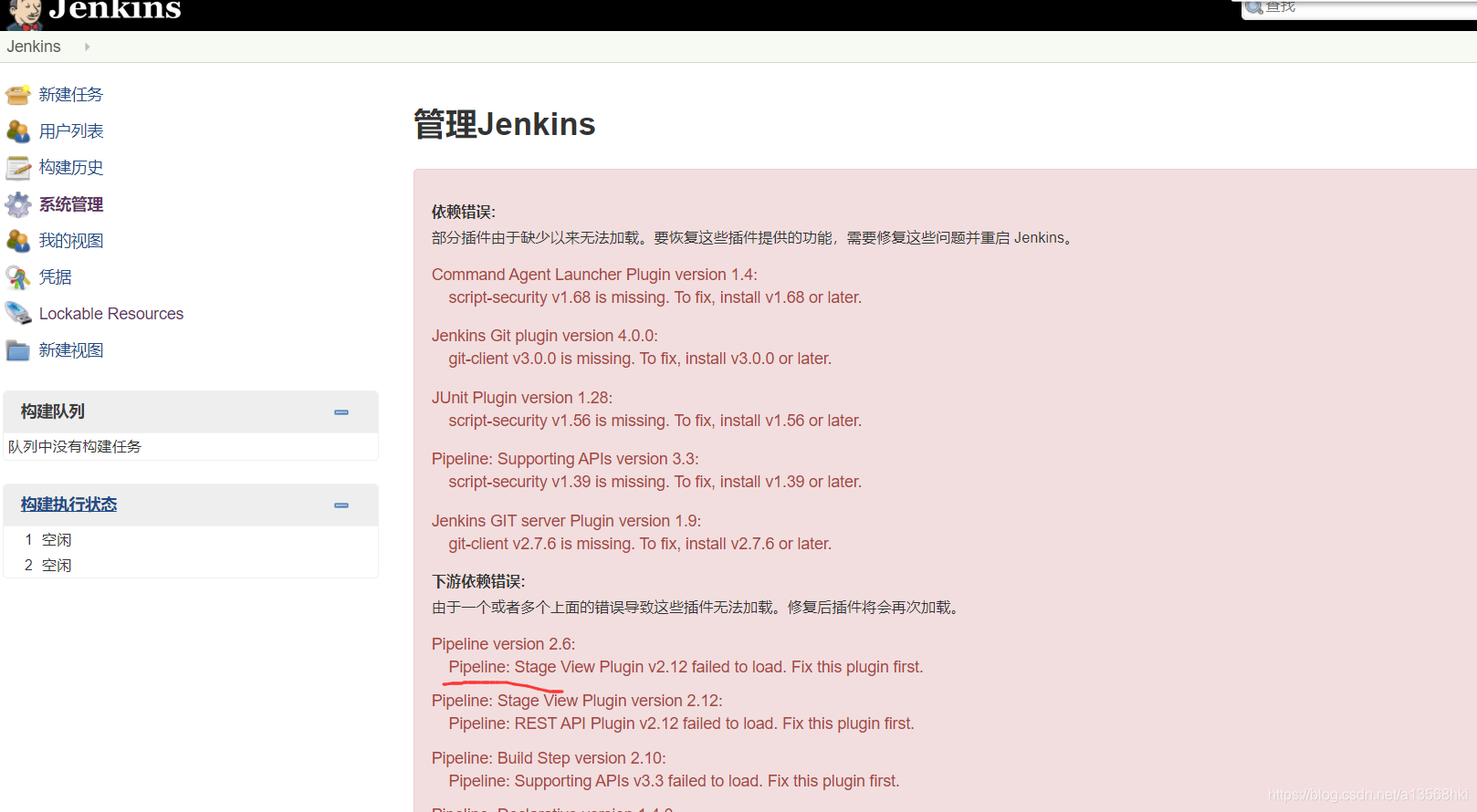Image resolution: width=1477 pixels, height=812 pixels.
Task: Select executor 2 空闲 row
Action: click(x=191, y=566)
